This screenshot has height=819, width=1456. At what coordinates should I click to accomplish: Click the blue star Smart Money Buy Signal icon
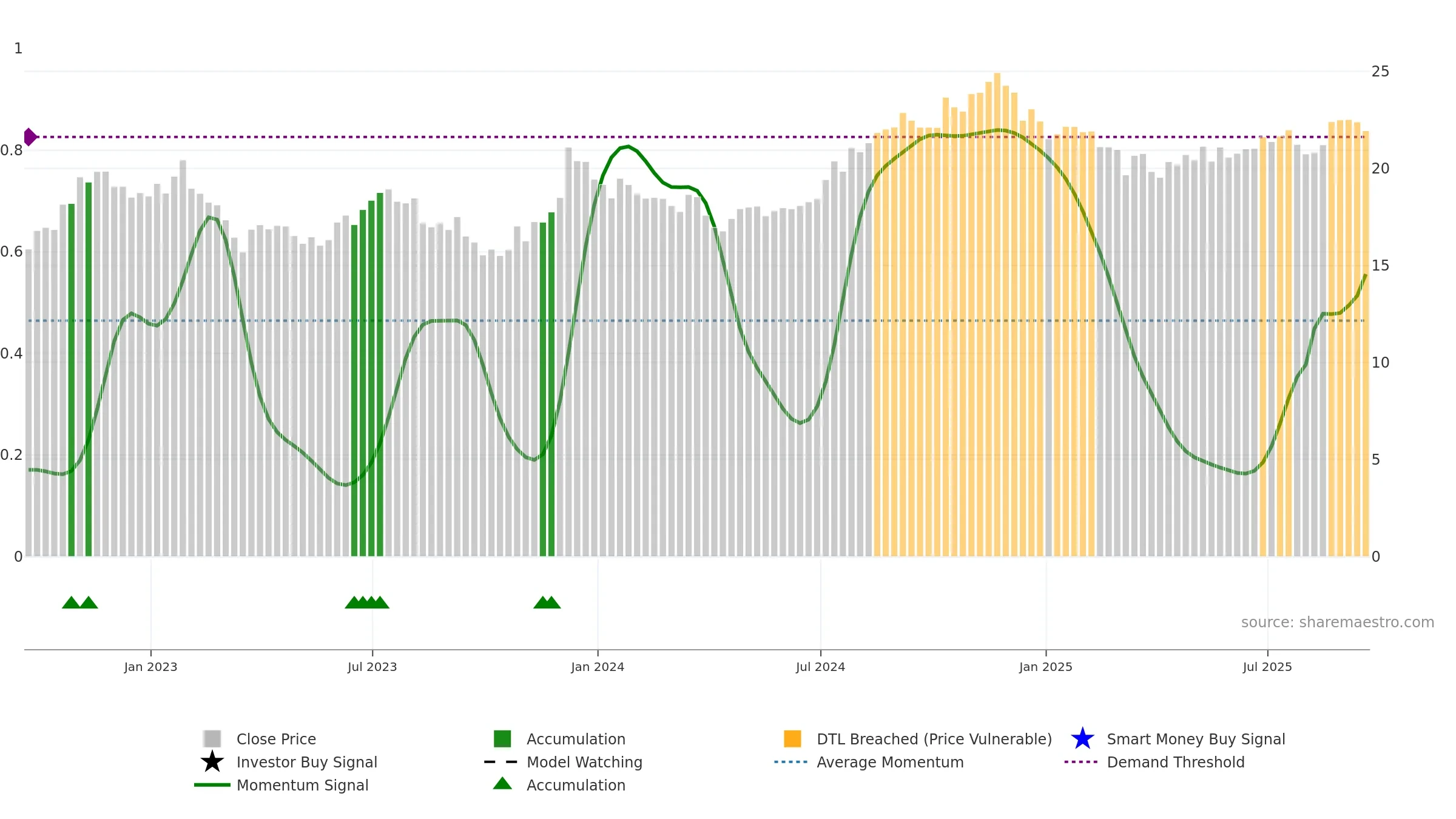(x=1082, y=739)
